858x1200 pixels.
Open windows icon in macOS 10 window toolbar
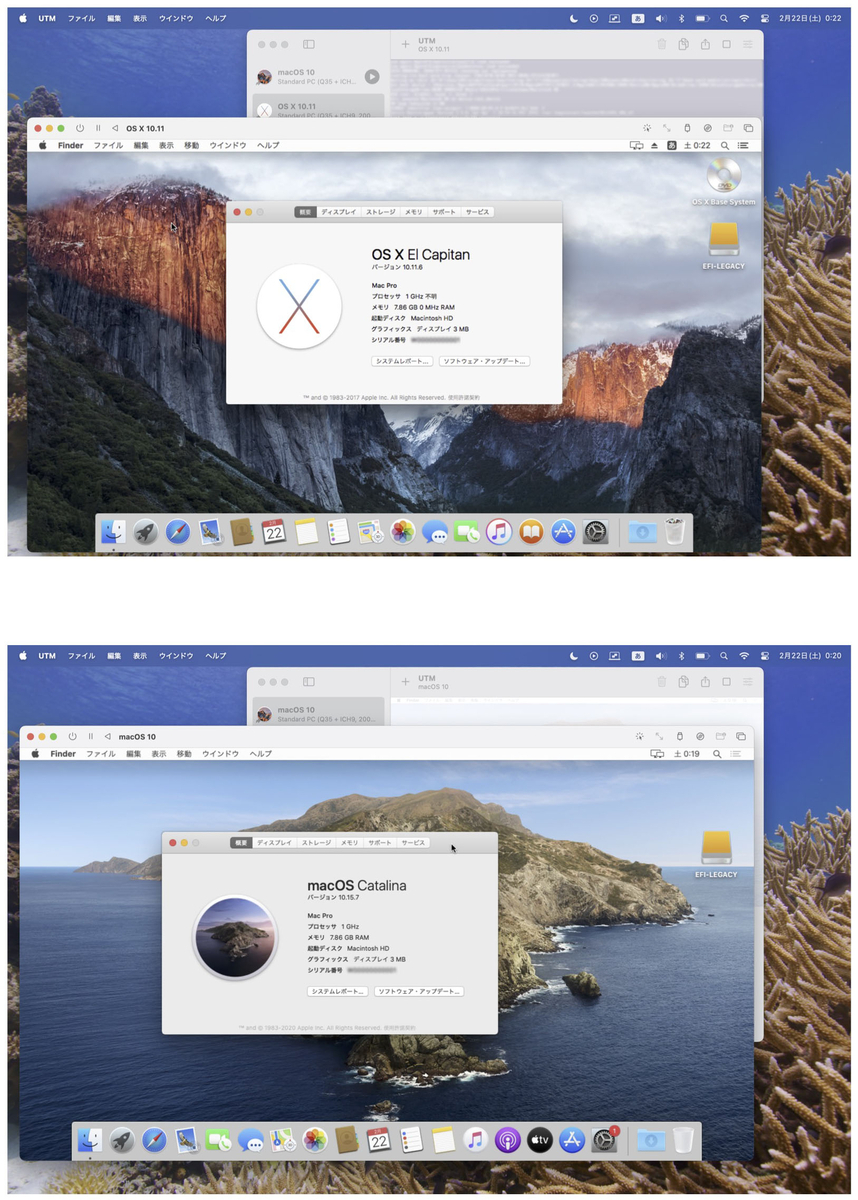[x=740, y=736]
